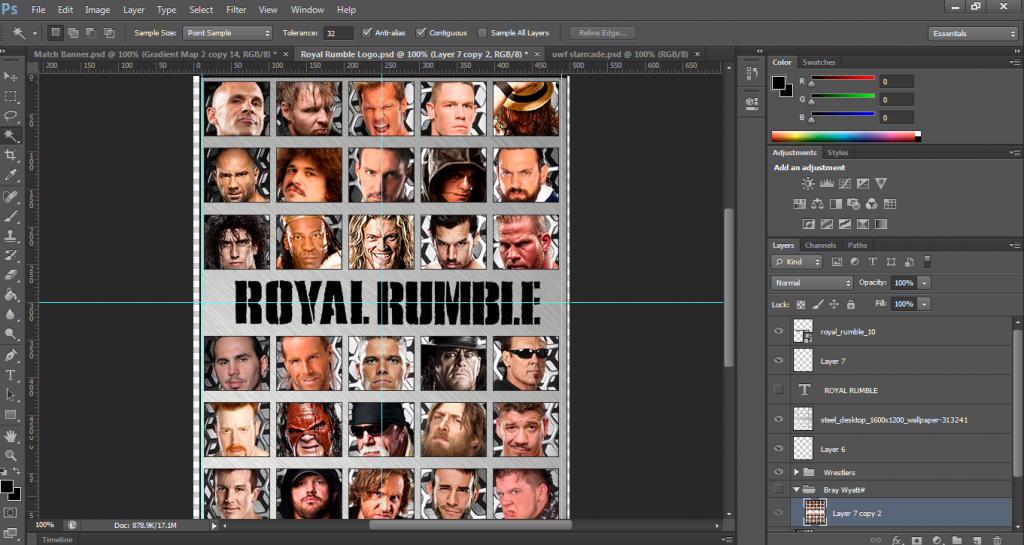This screenshot has height=545, width=1024.
Task: Enable Sample All Layers checkbox
Action: pyautogui.click(x=483, y=33)
